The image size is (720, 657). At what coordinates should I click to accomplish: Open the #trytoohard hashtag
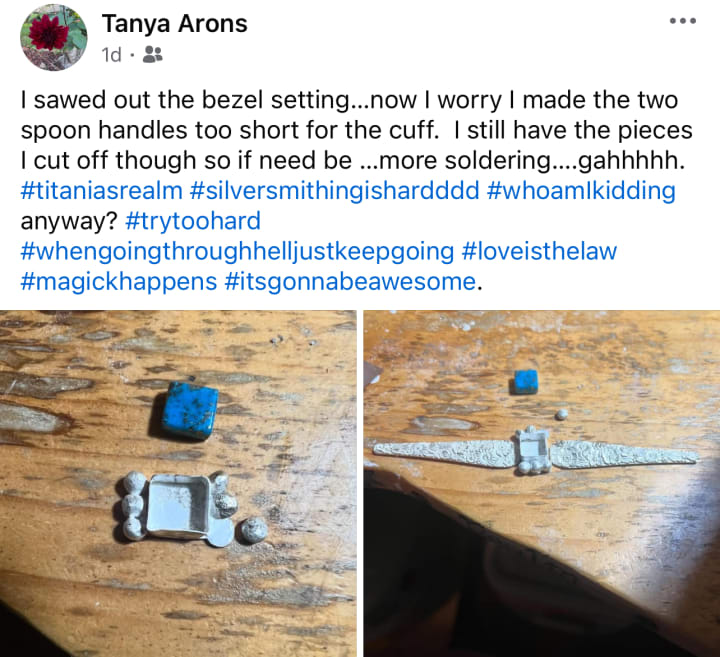tap(193, 221)
